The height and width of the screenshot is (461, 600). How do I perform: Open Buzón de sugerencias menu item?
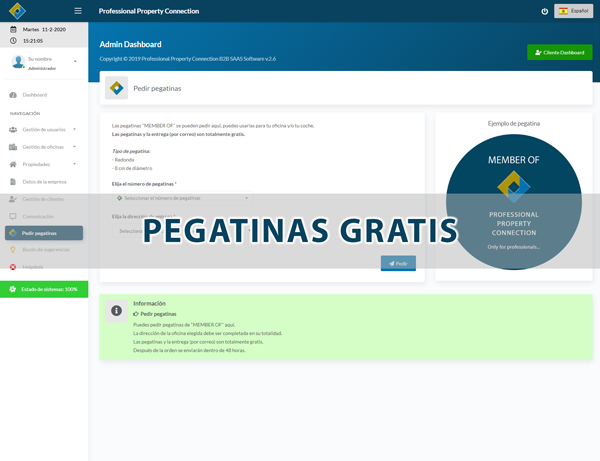(46, 249)
